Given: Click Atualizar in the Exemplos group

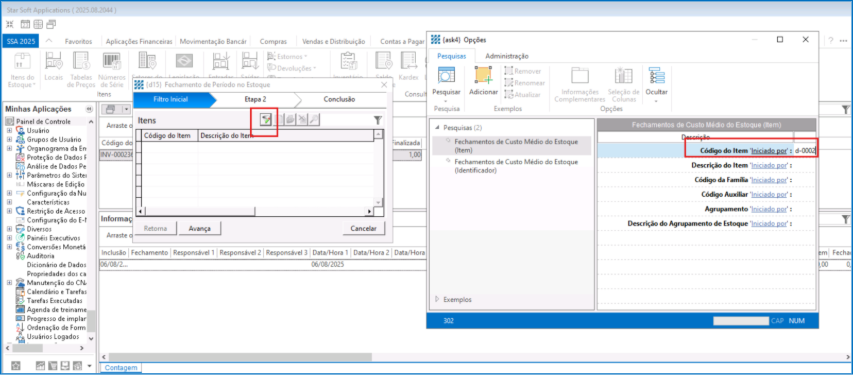Looking at the screenshot, I should [x=523, y=95].
